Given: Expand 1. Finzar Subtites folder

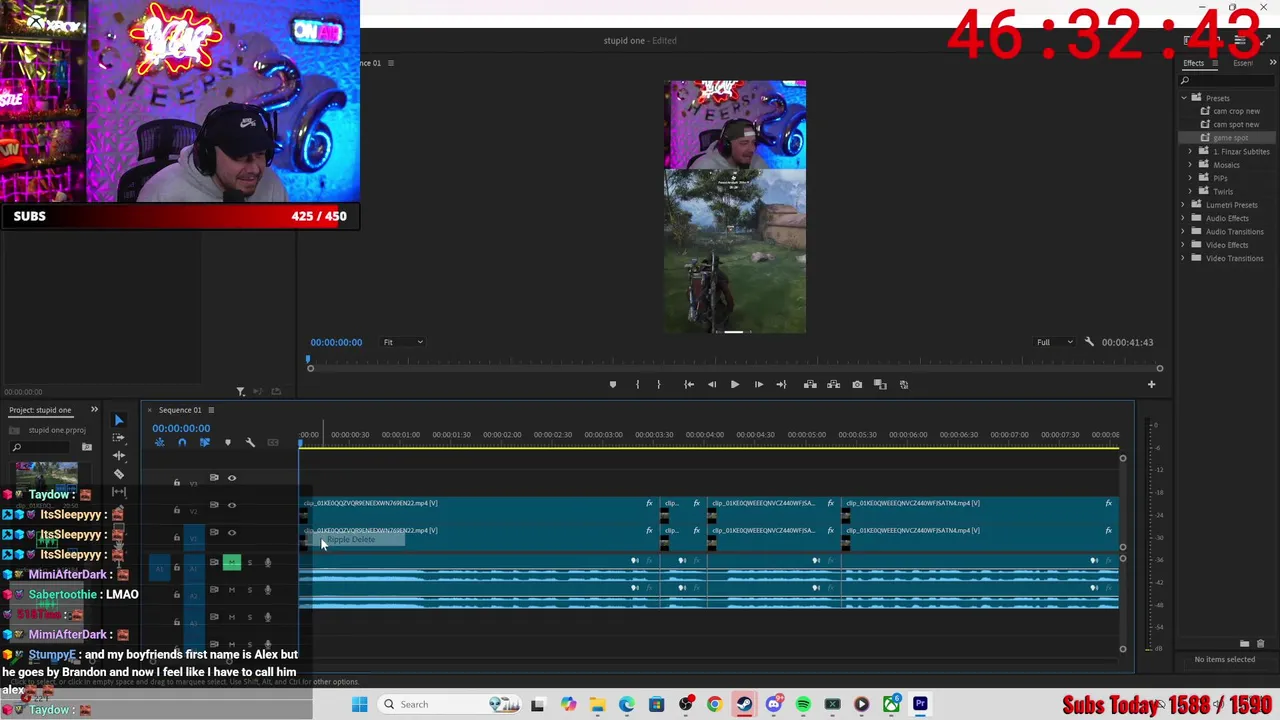Looking at the screenshot, I should tap(1190, 152).
